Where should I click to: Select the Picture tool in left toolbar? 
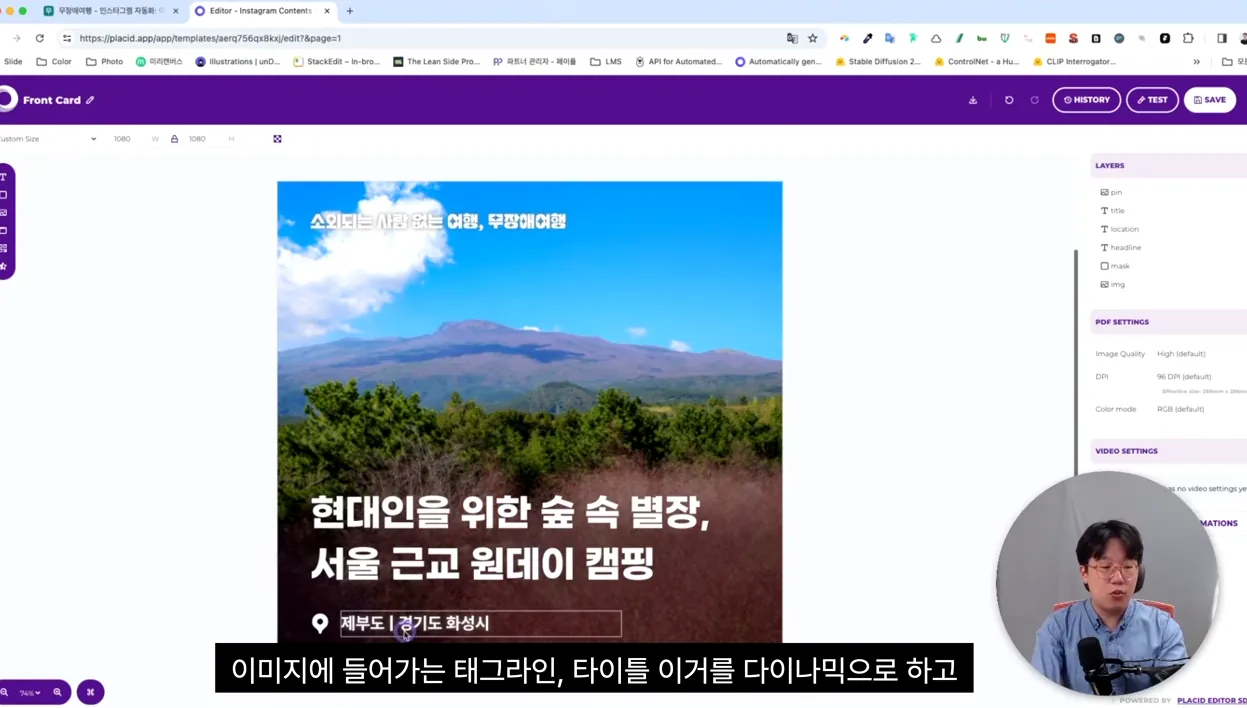pos(3,213)
